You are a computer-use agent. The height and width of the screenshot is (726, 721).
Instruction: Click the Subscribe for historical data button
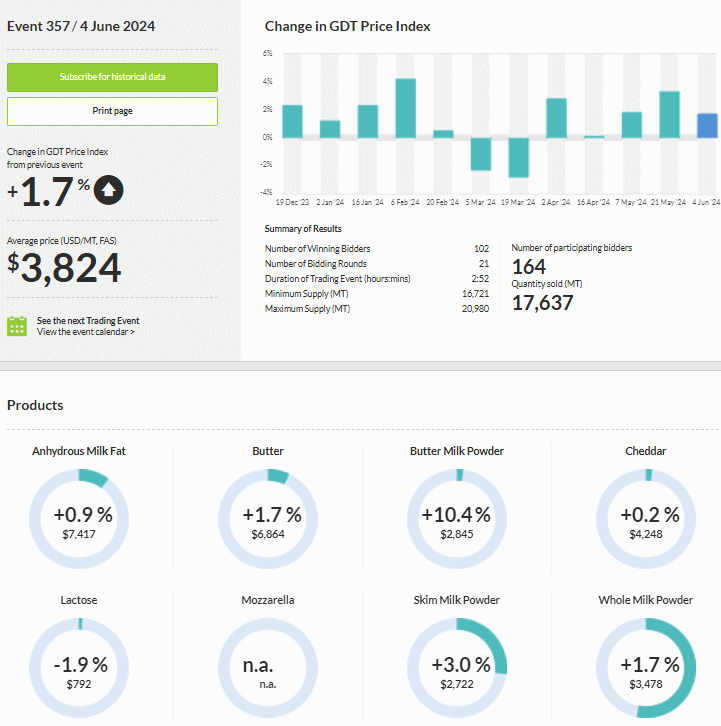(x=112, y=77)
